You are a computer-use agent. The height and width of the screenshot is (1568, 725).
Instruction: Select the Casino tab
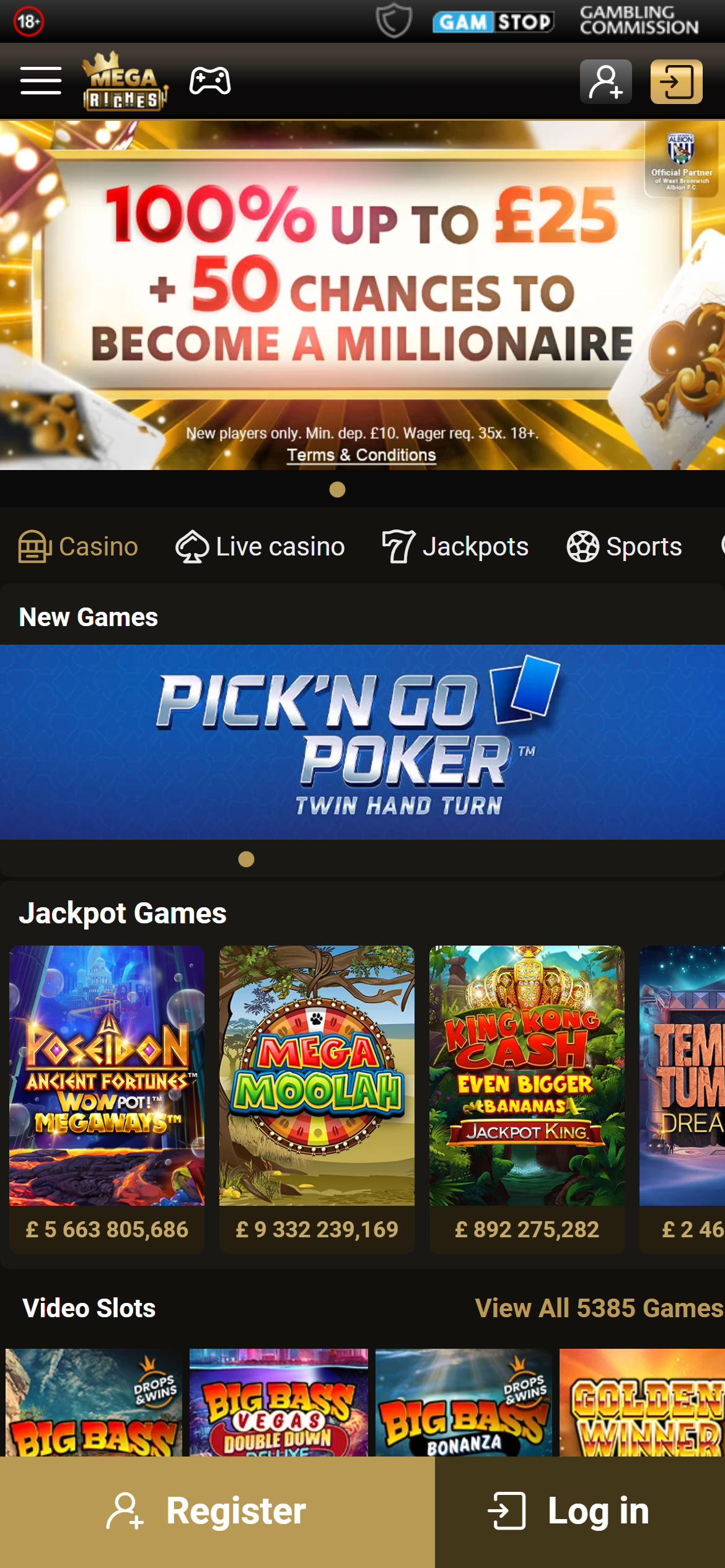point(78,546)
